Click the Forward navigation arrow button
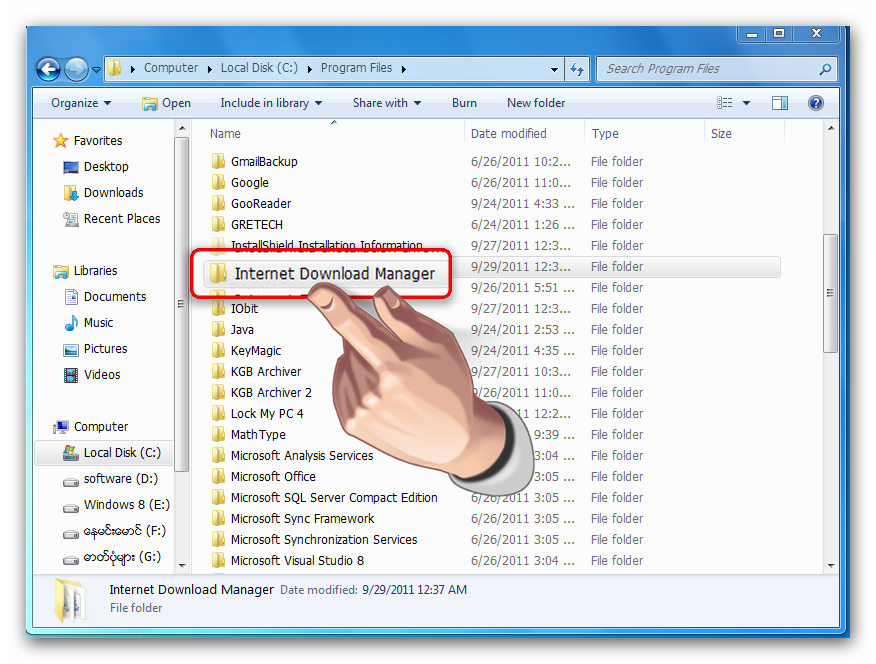Viewport: 876px width, 664px height. pos(76,69)
